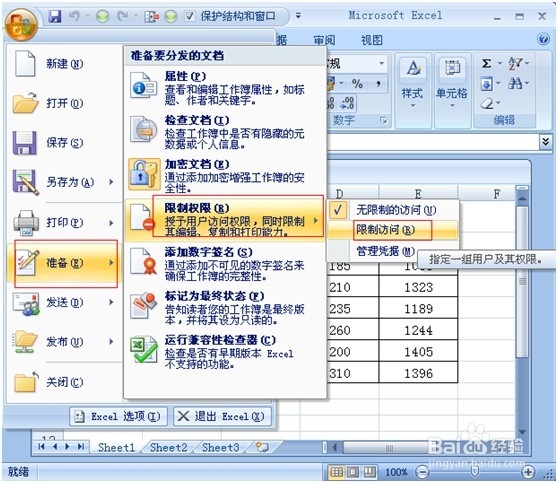Select 准备(E) in the Office menu

pyautogui.click(x=64, y=263)
